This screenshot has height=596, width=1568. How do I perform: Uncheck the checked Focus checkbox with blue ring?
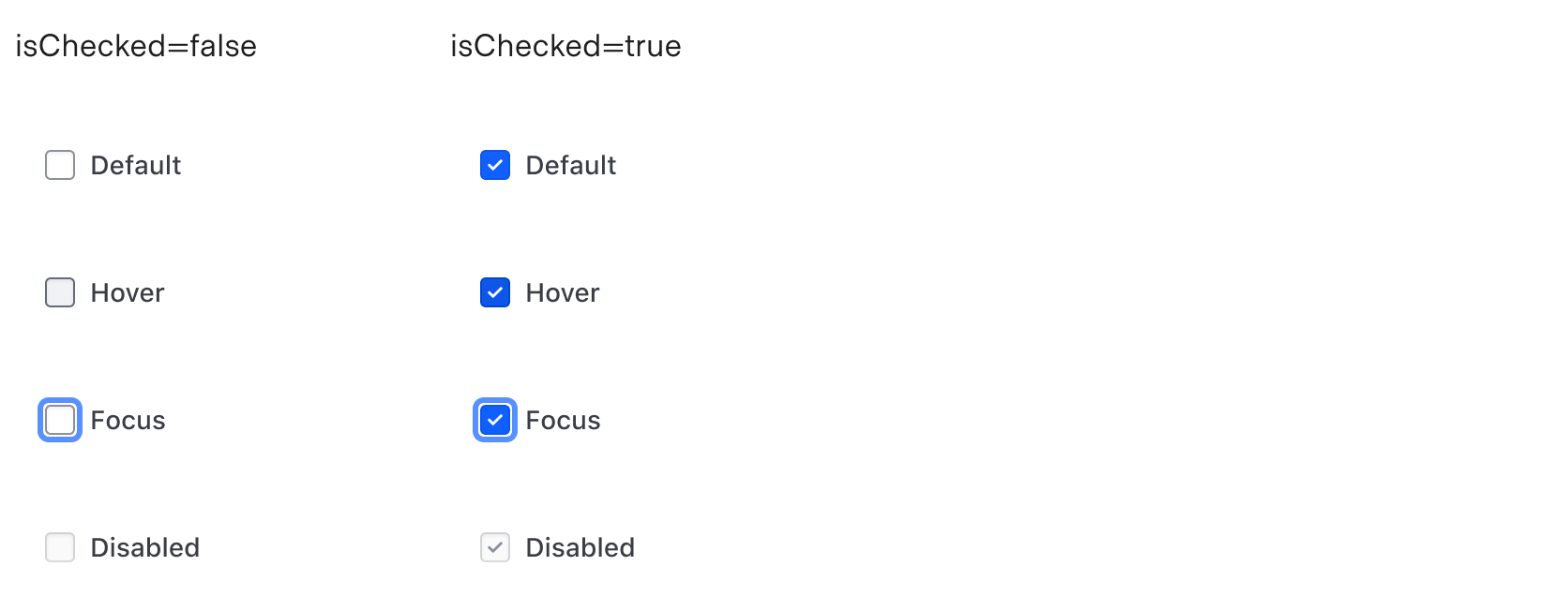point(494,420)
